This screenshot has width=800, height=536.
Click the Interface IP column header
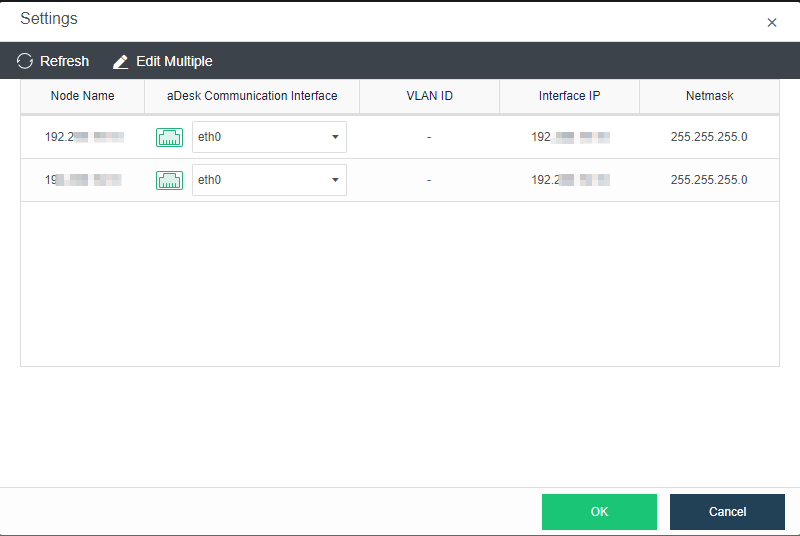[x=569, y=96]
